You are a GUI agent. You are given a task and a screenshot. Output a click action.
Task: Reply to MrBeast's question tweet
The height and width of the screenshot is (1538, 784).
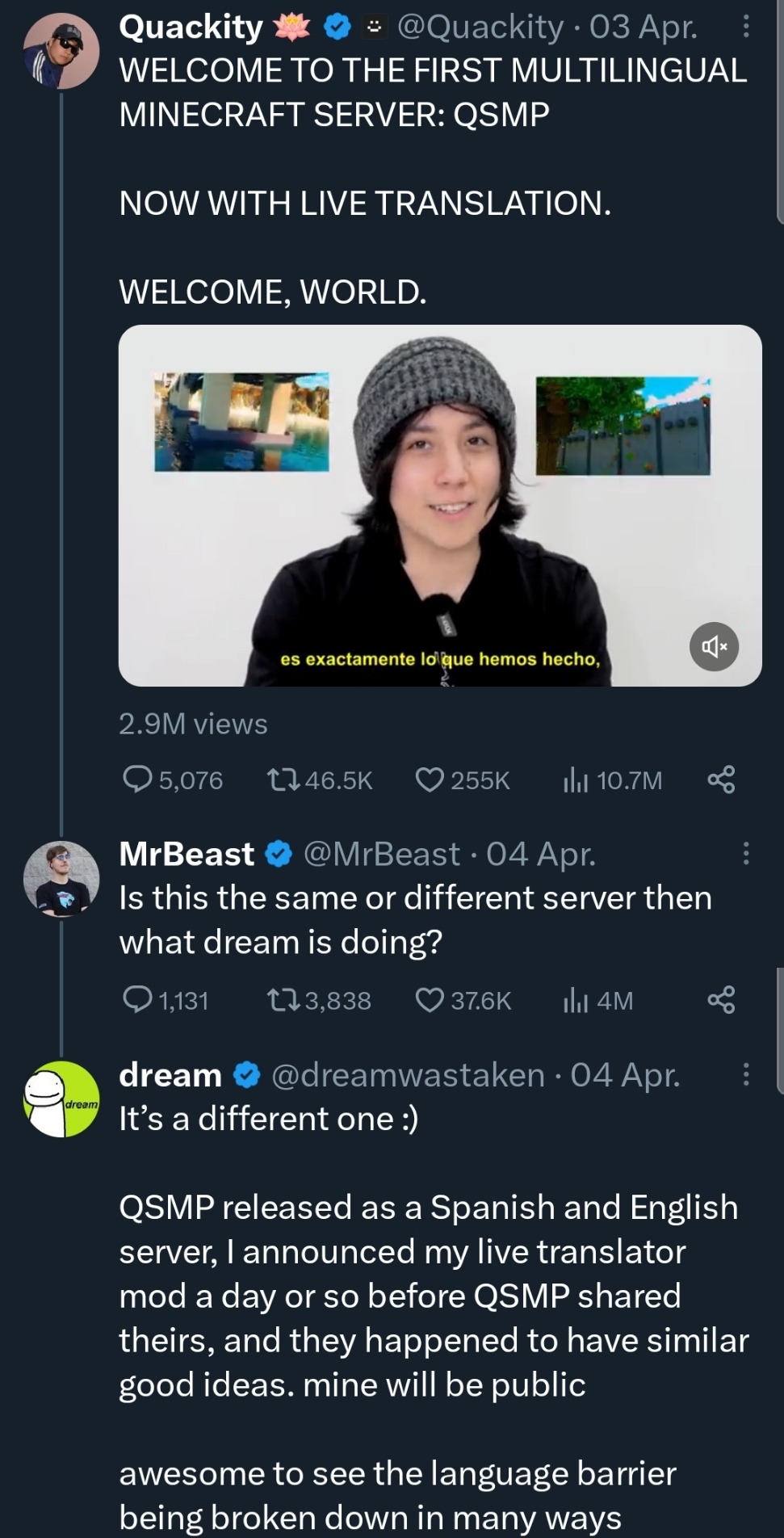[x=137, y=1000]
